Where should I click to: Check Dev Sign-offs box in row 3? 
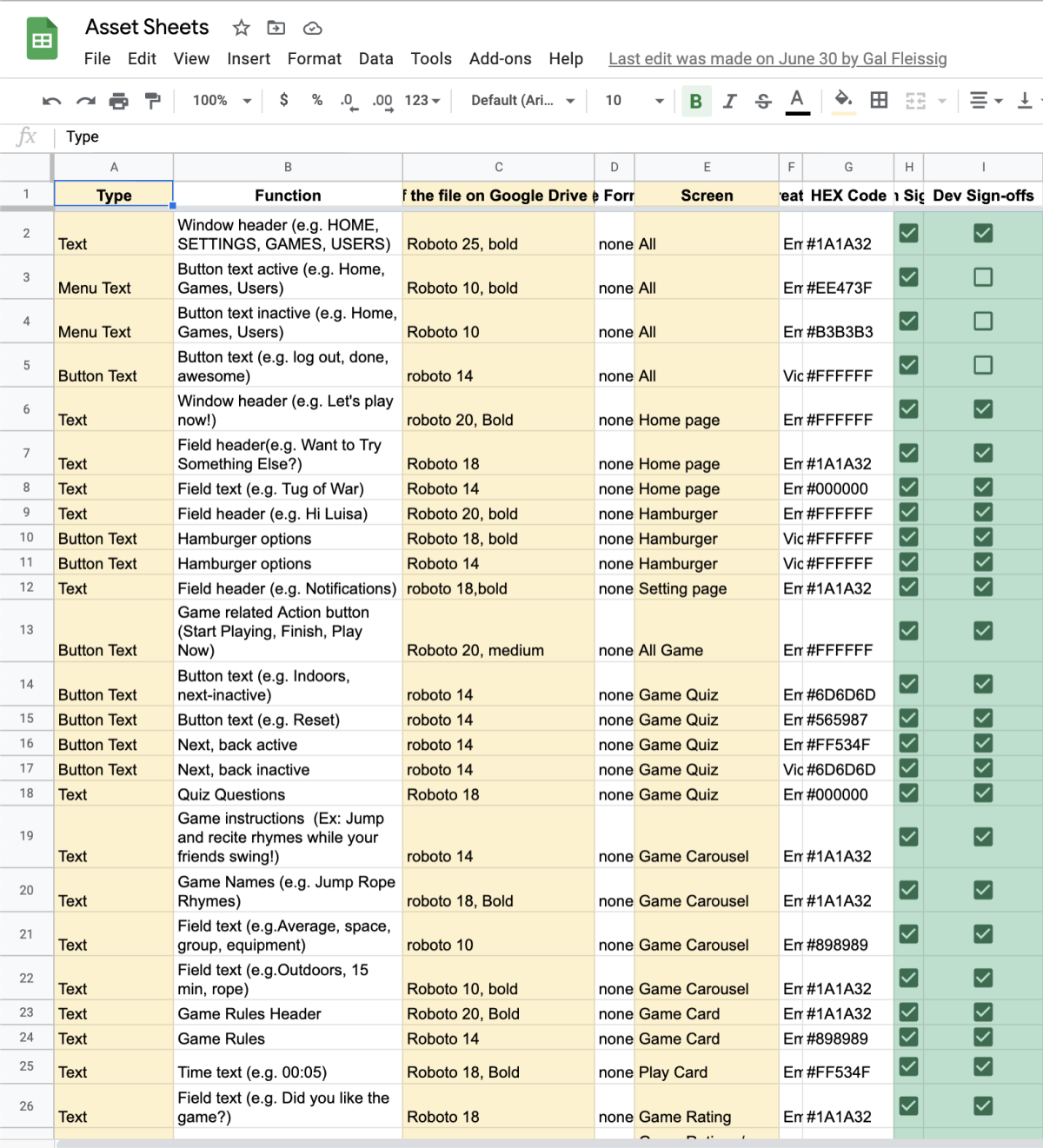pos(983,277)
